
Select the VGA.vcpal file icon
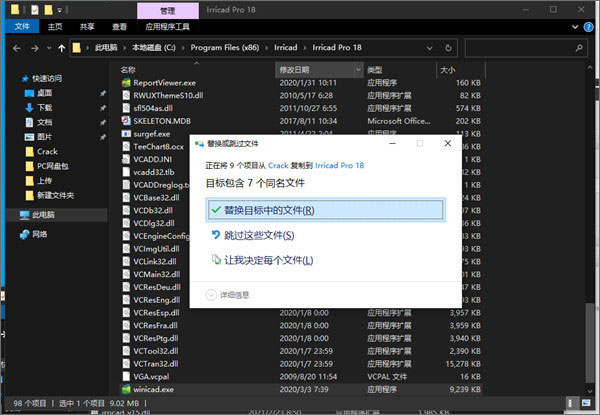click(126, 376)
